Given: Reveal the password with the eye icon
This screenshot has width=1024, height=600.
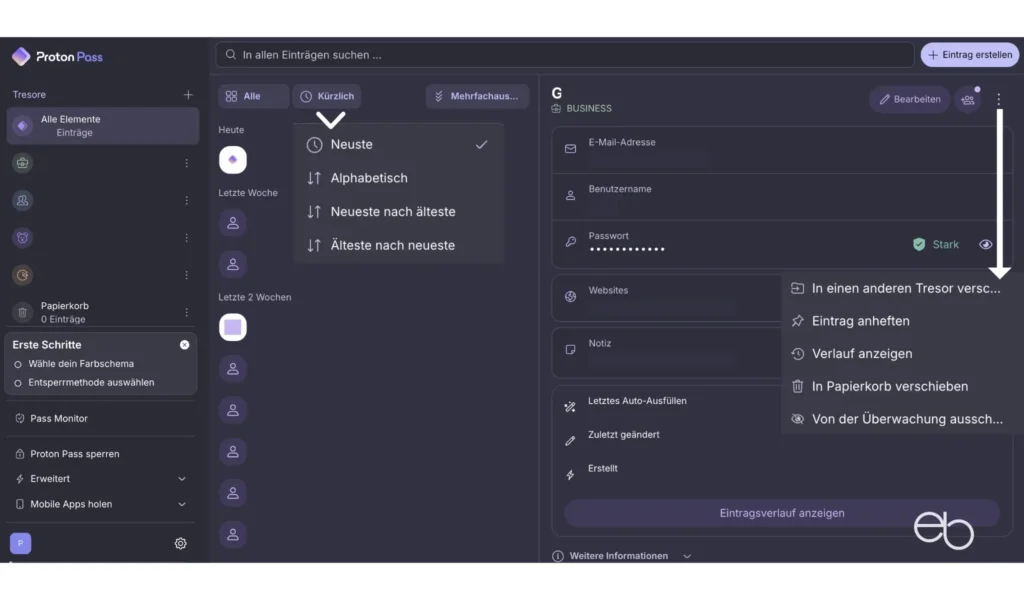Looking at the screenshot, I should click(x=985, y=244).
